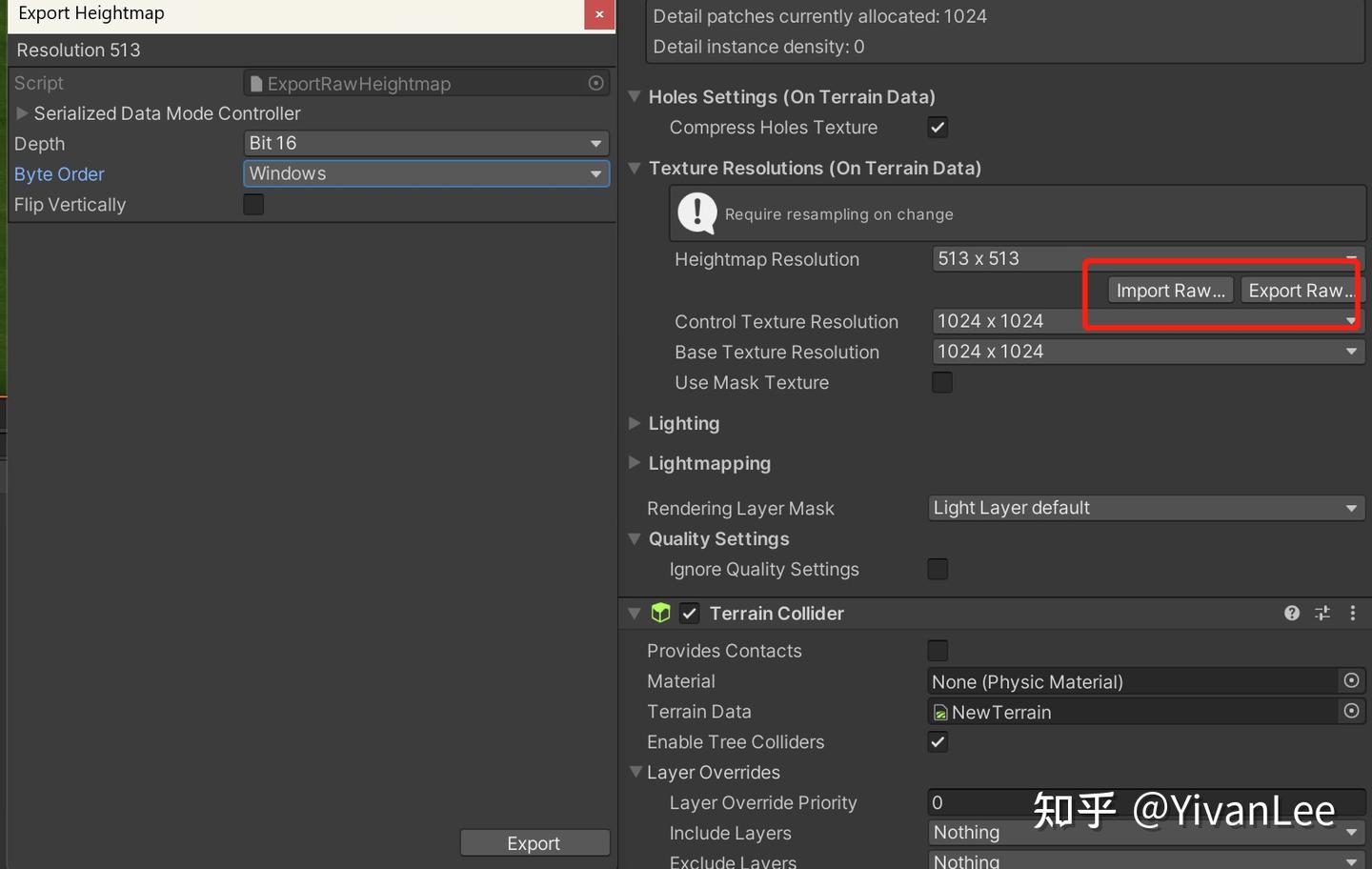Open the Depth dropdown showing Bit 16
The width and height of the screenshot is (1372, 869).
coord(426,143)
